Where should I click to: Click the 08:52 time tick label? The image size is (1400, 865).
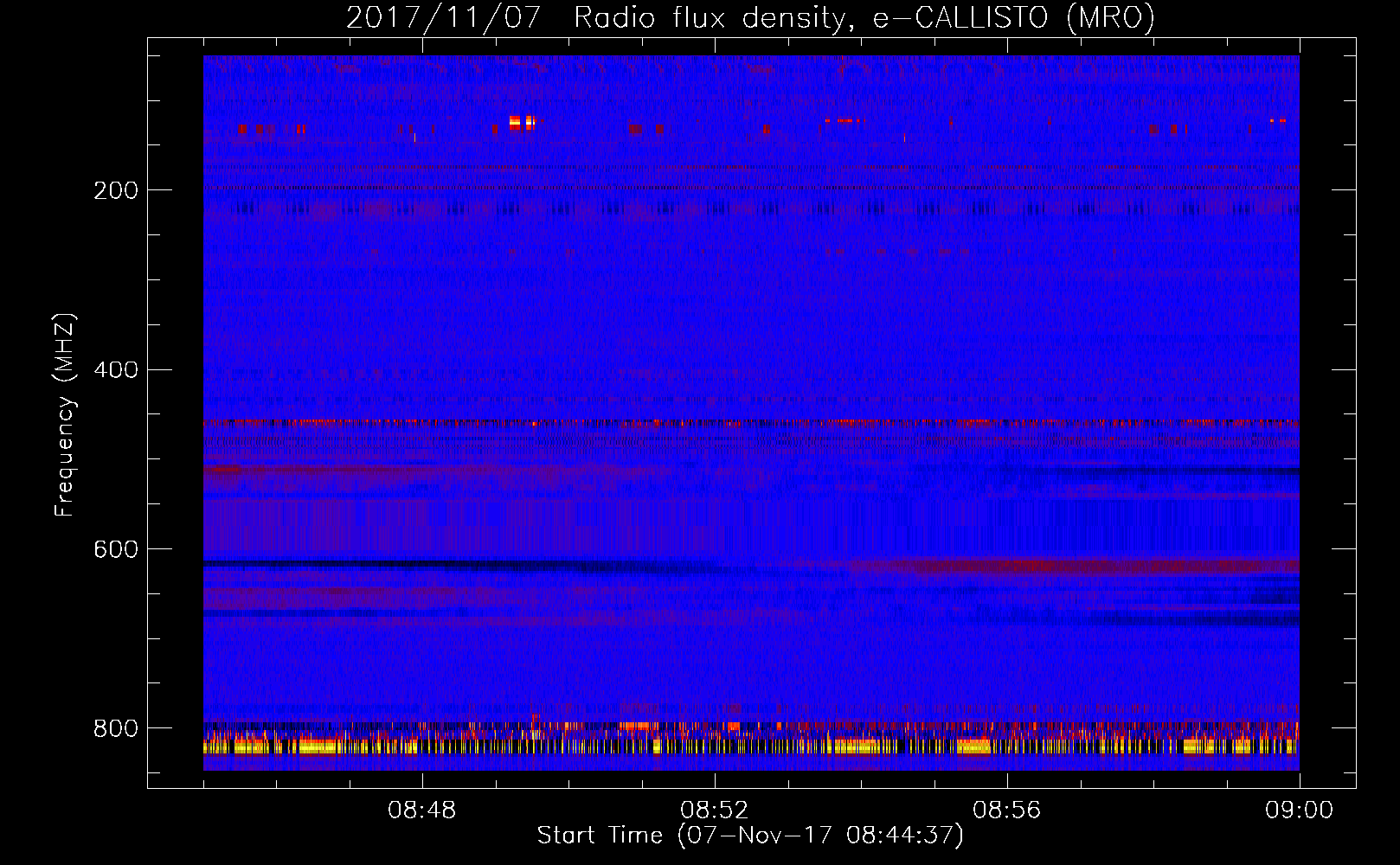[x=714, y=811]
